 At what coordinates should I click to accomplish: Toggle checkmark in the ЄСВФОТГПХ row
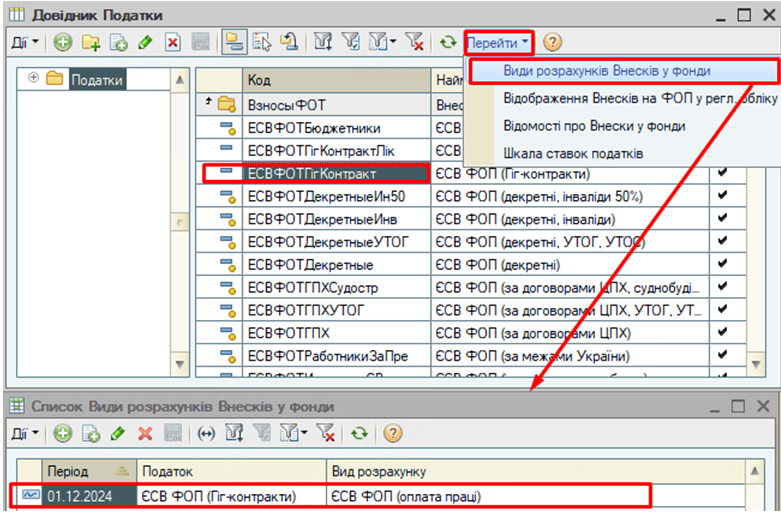pyautogui.click(x=723, y=333)
